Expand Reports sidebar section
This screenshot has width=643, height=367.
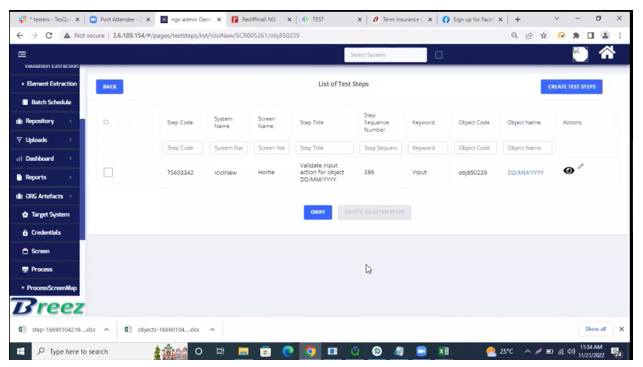(45, 178)
